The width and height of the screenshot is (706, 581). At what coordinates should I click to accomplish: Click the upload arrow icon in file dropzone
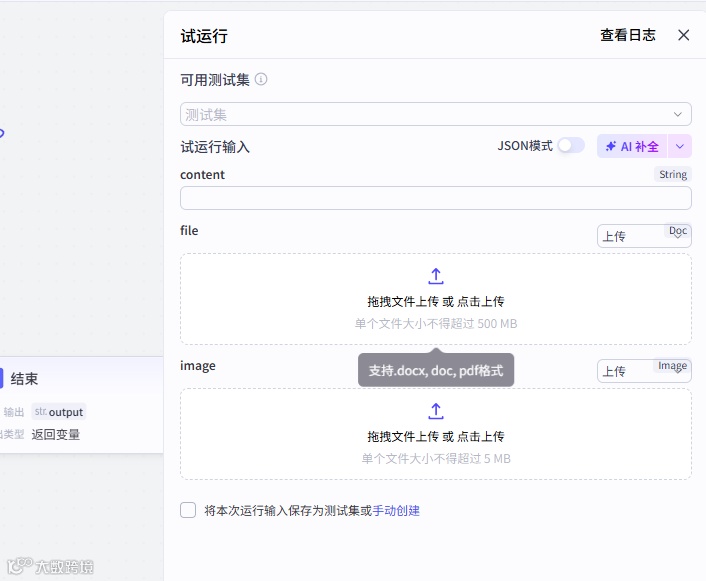(435, 276)
